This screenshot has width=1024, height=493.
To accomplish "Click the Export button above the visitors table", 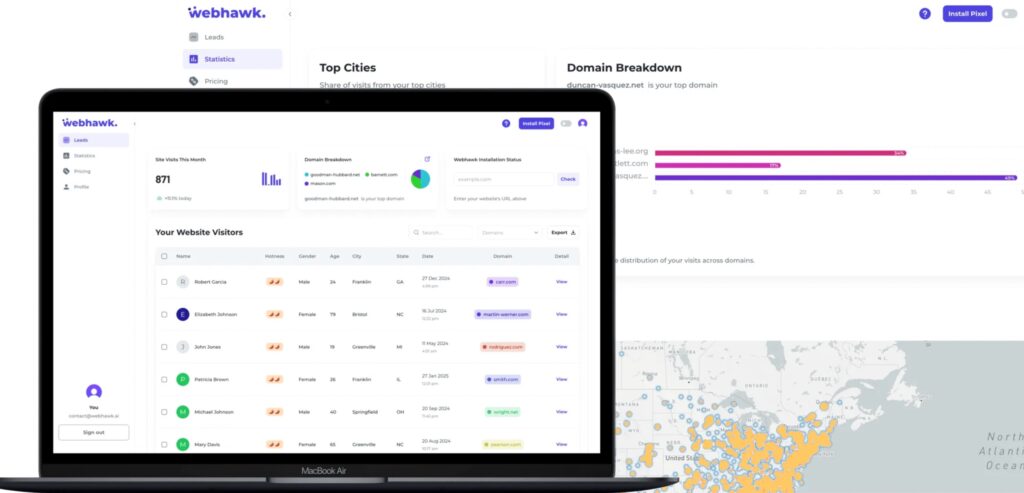I will pyautogui.click(x=564, y=232).
